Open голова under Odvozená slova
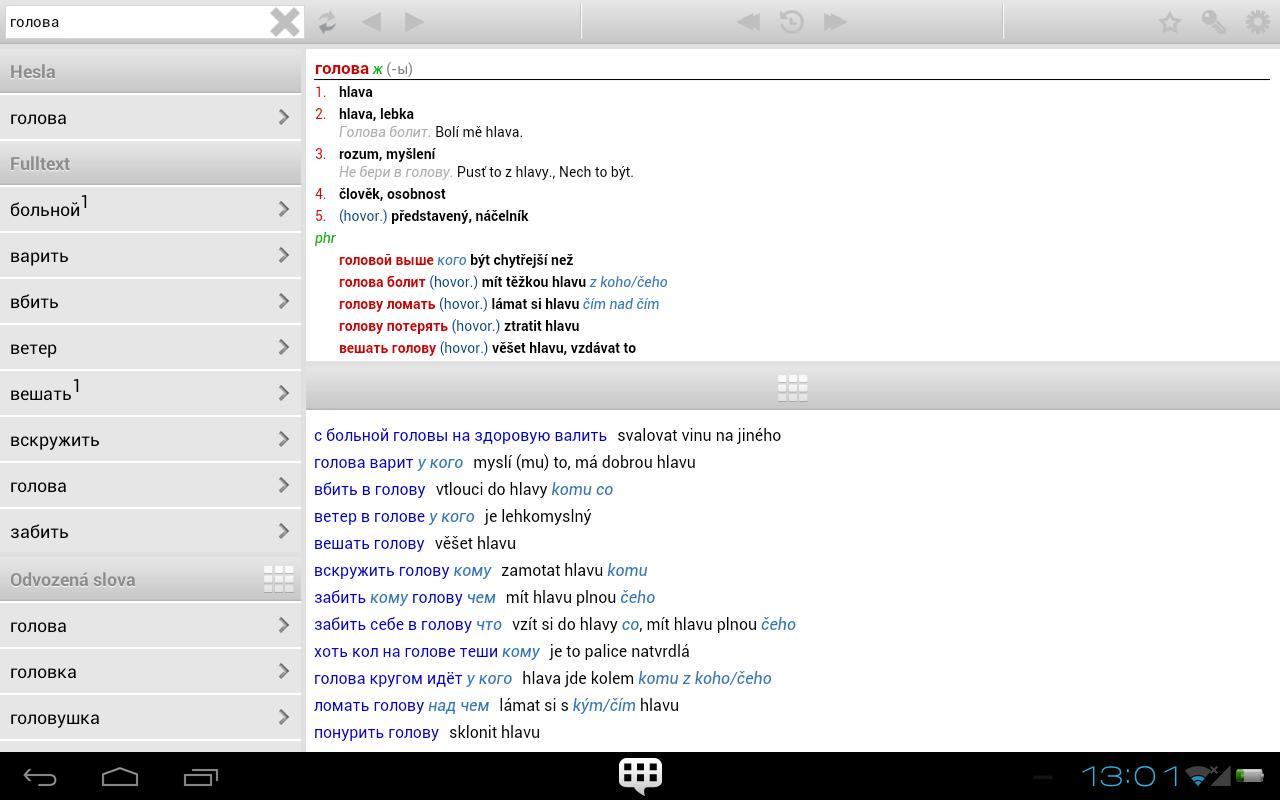1280x800 pixels. (x=150, y=625)
